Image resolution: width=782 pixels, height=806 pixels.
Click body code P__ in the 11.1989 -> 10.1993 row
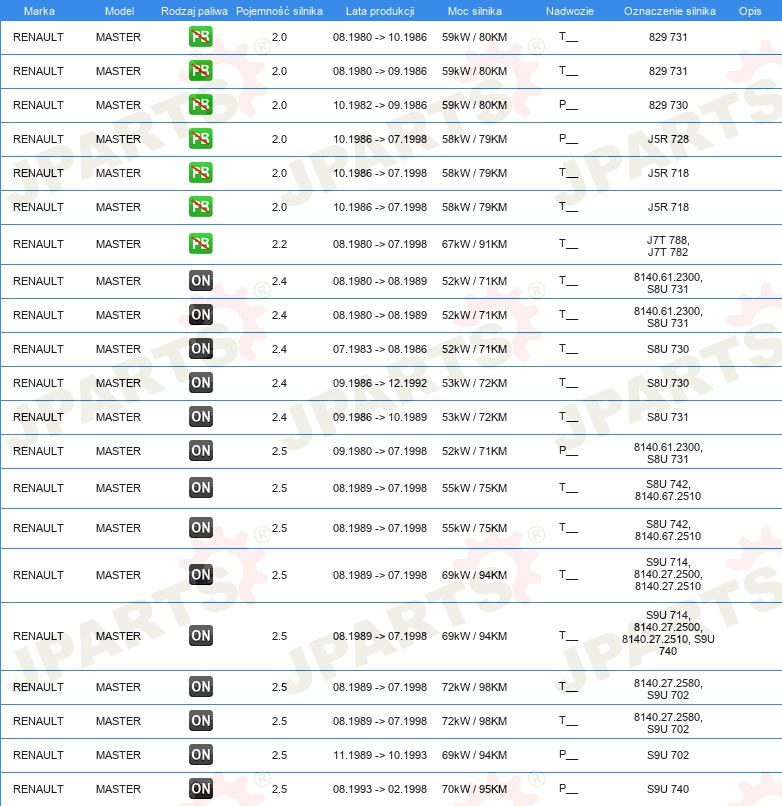(x=568, y=755)
